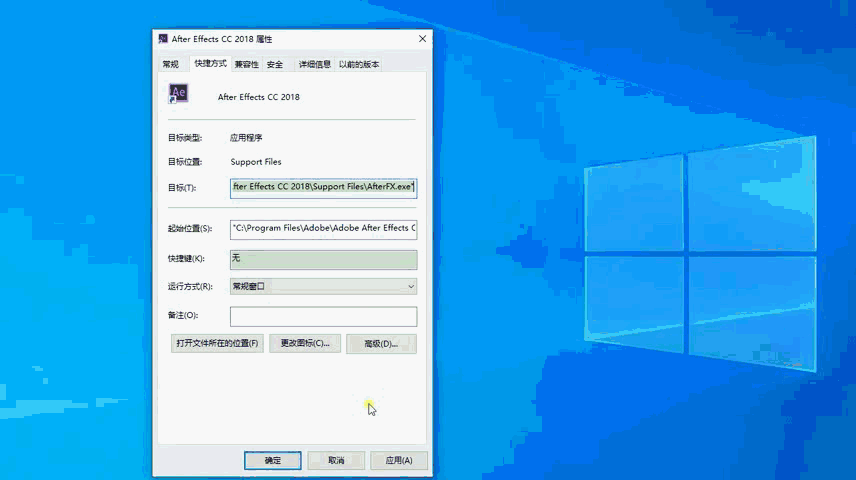Click in the 目标(T) path field
The width and height of the screenshot is (856, 480).
(x=323, y=187)
